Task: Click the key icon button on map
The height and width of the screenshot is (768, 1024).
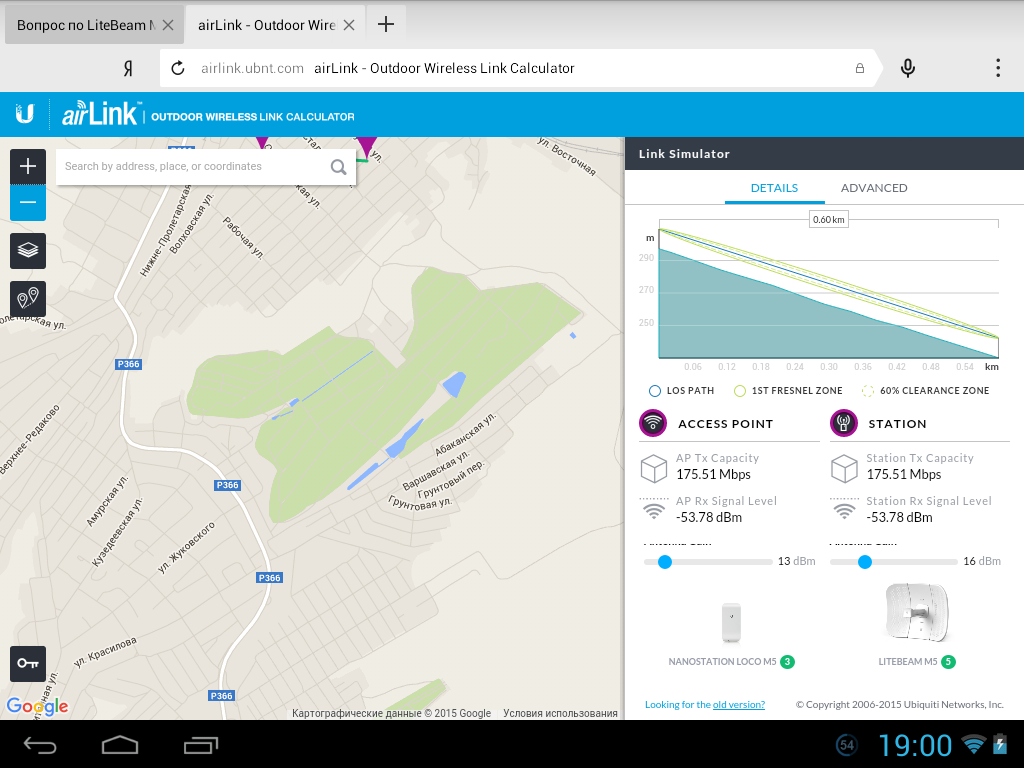Action: click(x=27, y=664)
